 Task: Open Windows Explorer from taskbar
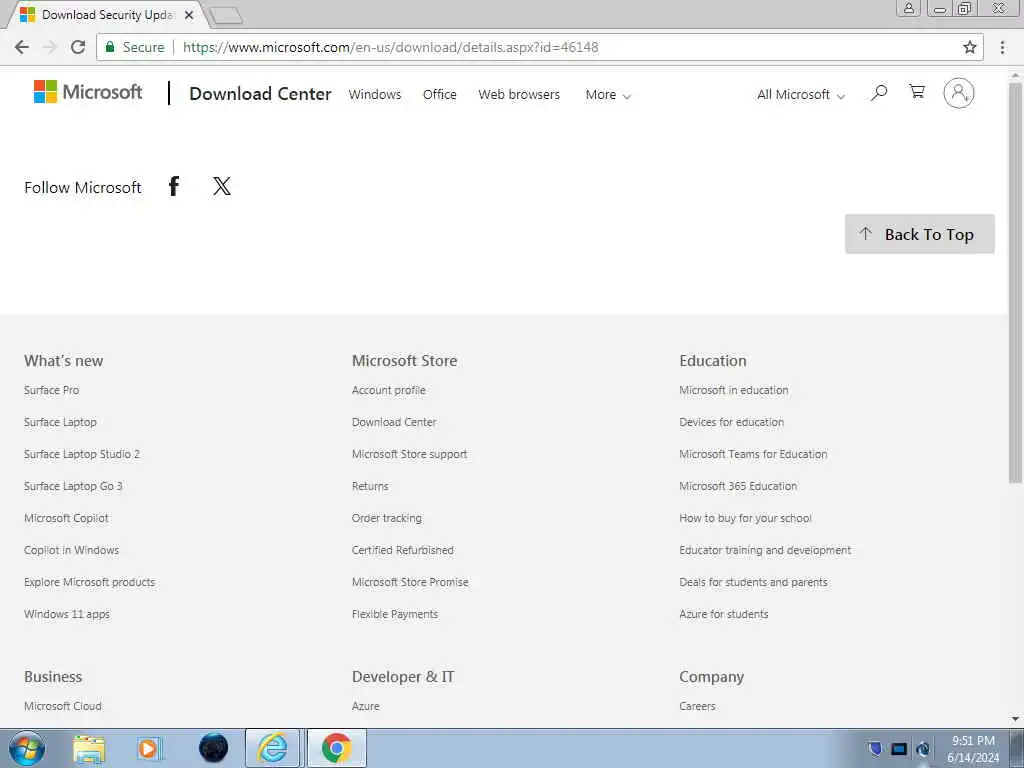[89, 749]
